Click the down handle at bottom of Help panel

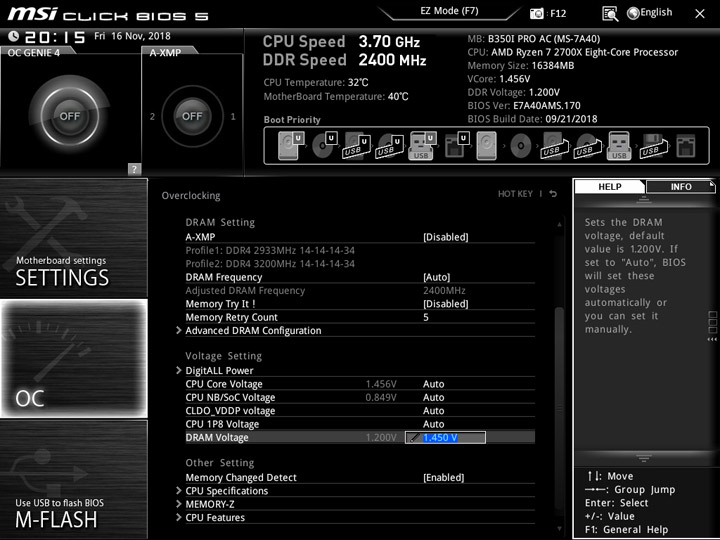(x=643, y=458)
